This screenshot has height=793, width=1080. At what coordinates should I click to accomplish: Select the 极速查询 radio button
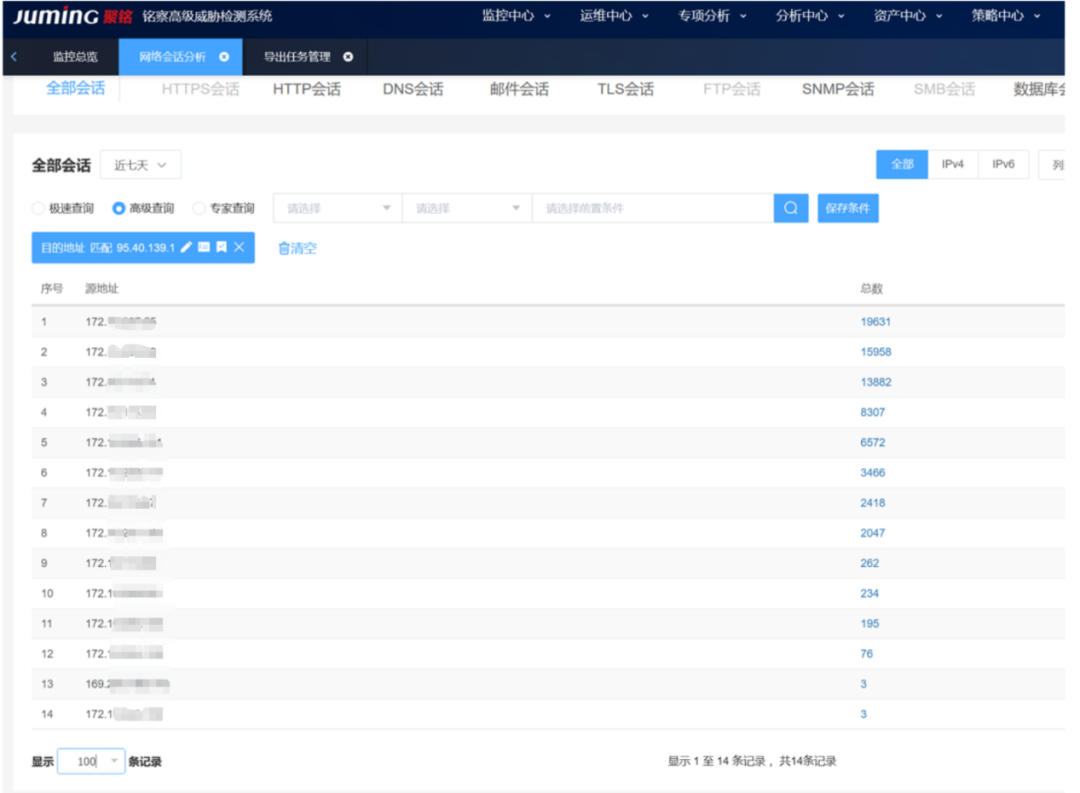tap(39, 209)
